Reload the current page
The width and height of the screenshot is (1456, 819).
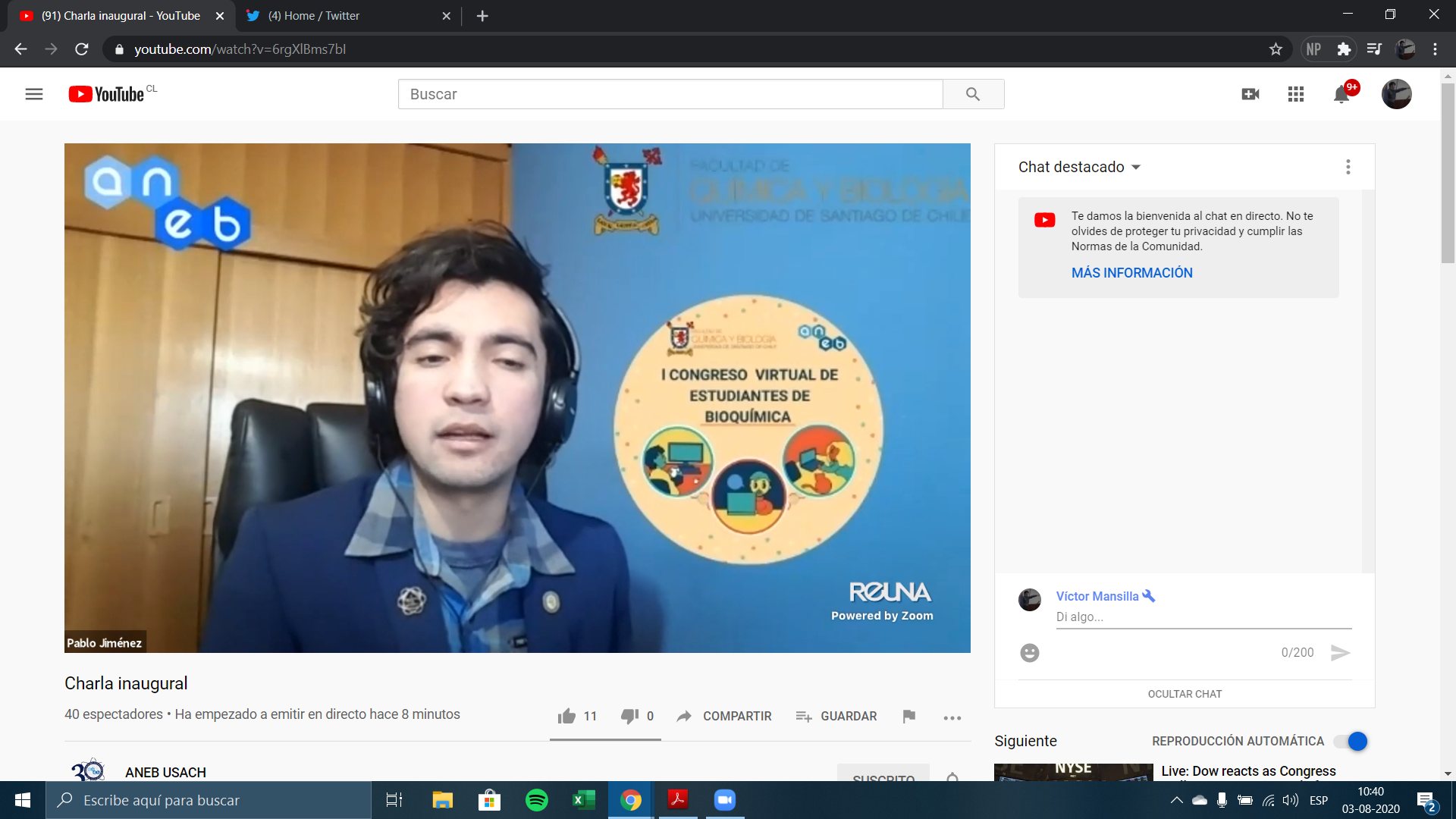tap(82, 49)
